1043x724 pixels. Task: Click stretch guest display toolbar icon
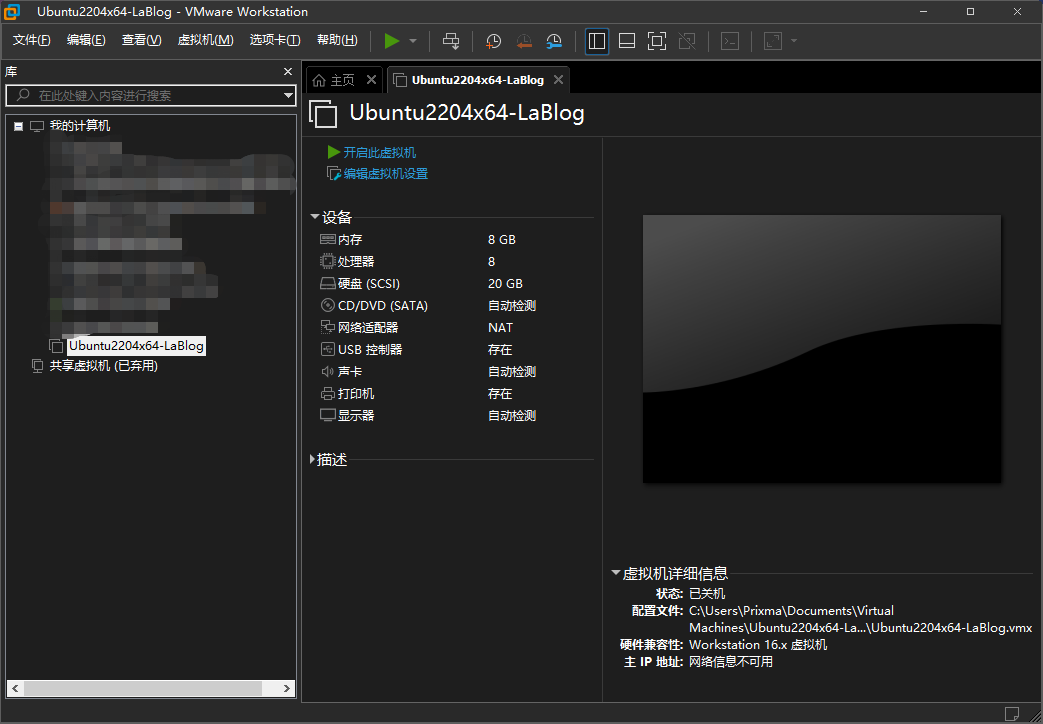pos(773,41)
